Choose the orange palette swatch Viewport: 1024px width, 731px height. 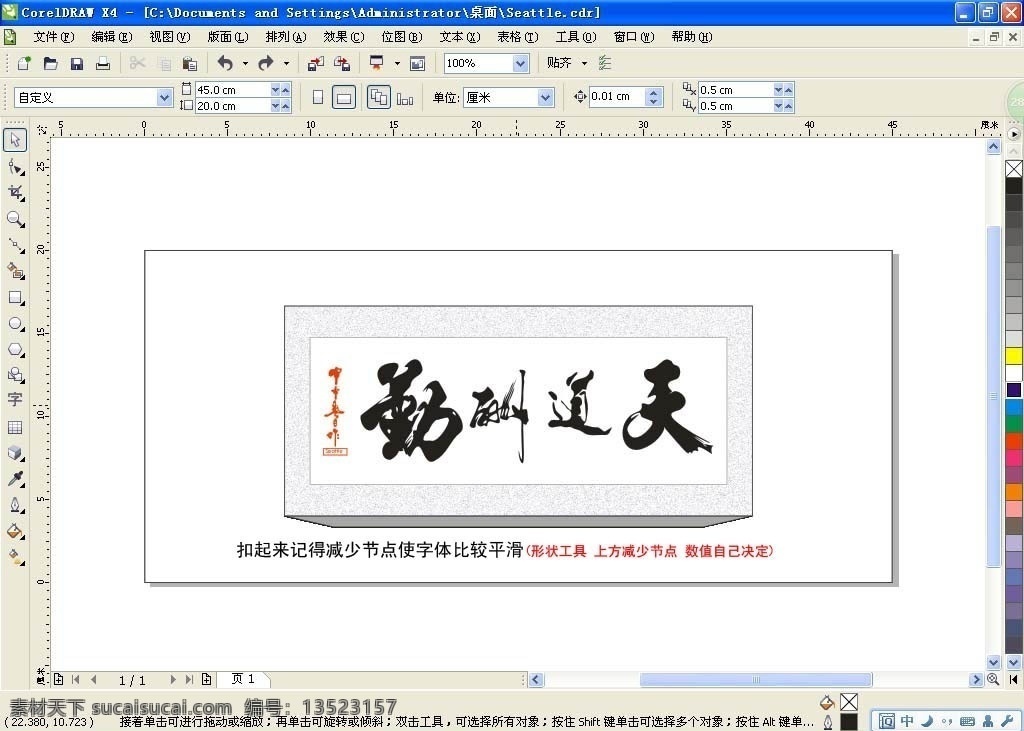[x=1014, y=492]
